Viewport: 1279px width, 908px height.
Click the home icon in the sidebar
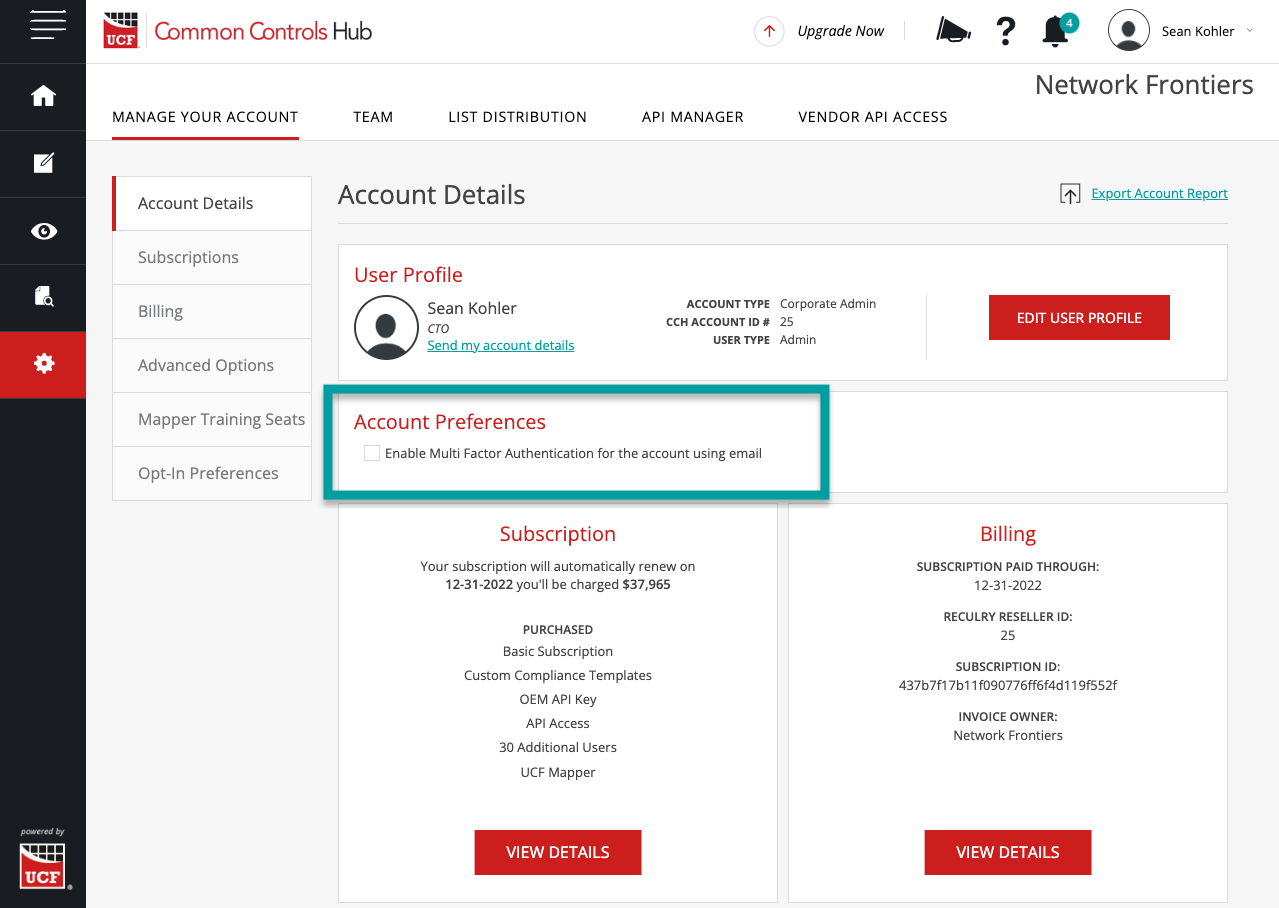click(x=42, y=96)
